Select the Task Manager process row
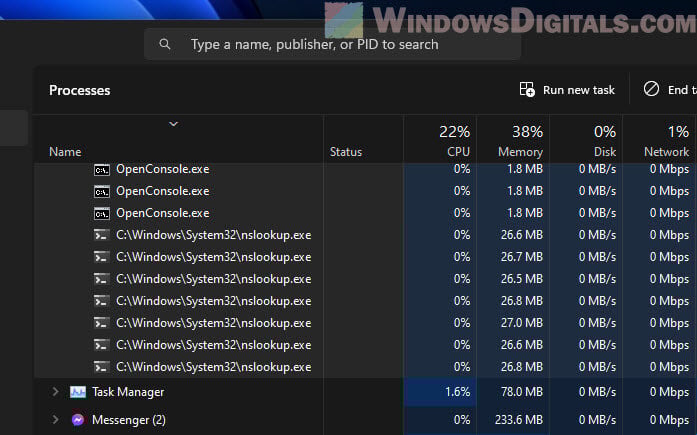Viewport: 697px width, 435px height. pyautogui.click(x=365, y=392)
